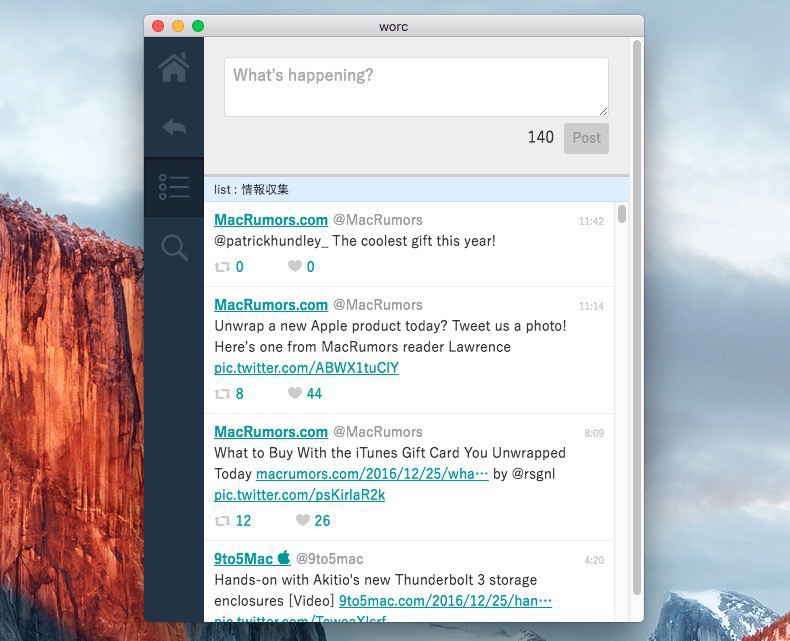The height and width of the screenshot is (641, 790).
Task: Click @rsgnl mention text
Action: point(533,474)
